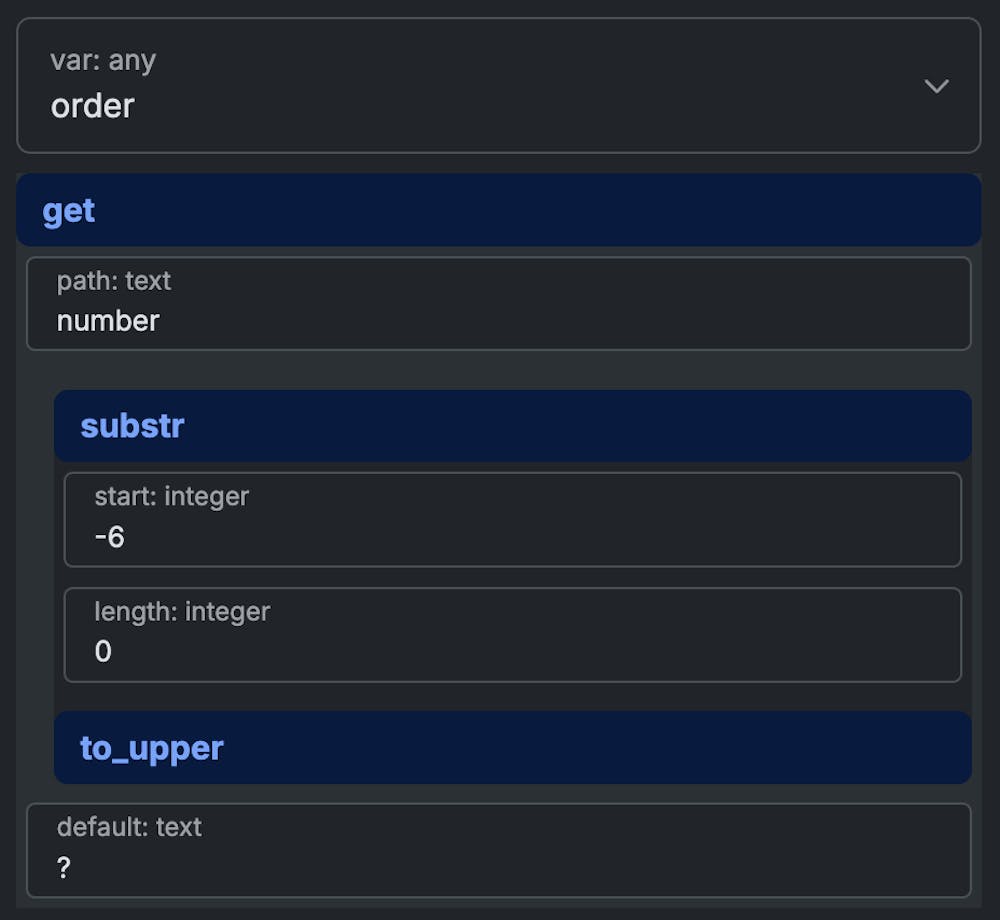Viewport: 1000px width, 920px height.
Task: Click the blue substr label
Action: [131, 425]
